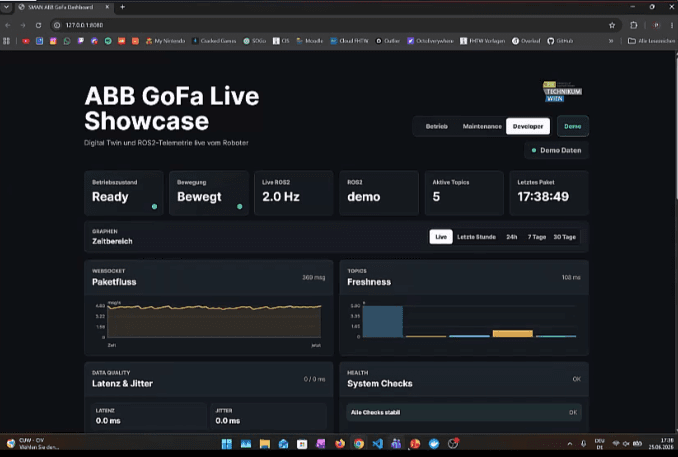Show hidden system tray icons chevron
678x457 pixels.
(x=570, y=444)
